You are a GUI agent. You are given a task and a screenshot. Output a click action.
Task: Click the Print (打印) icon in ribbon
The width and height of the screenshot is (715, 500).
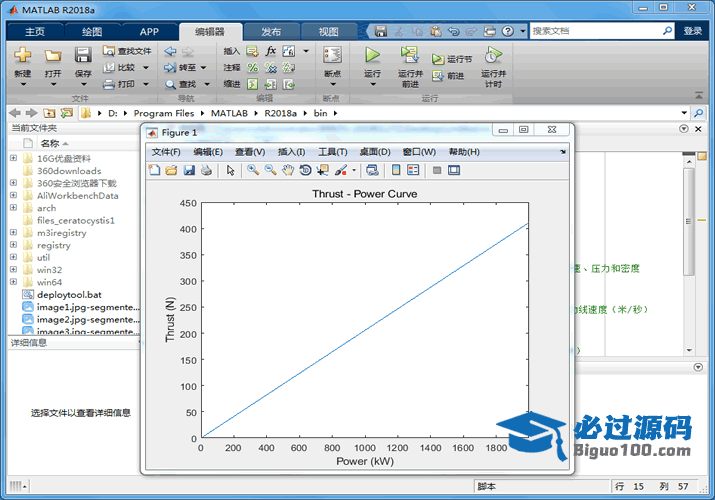tap(109, 84)
